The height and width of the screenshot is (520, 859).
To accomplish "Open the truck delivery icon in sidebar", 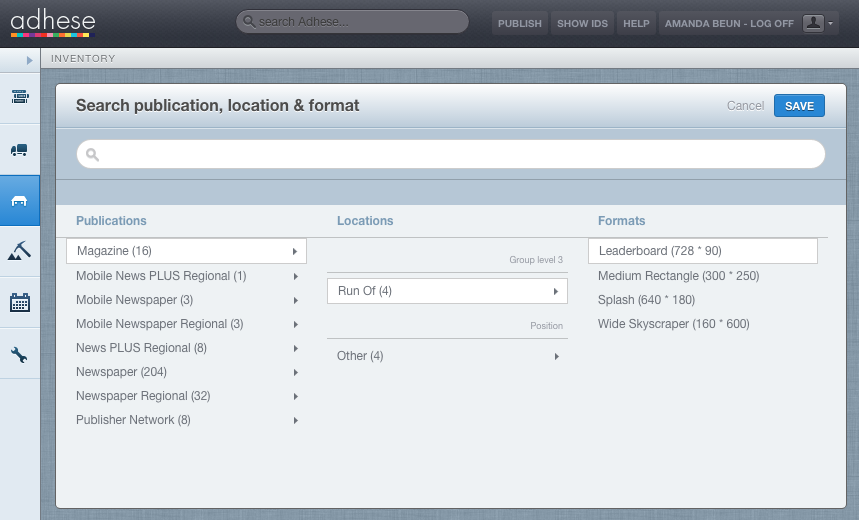I will (x=20, y=150).
